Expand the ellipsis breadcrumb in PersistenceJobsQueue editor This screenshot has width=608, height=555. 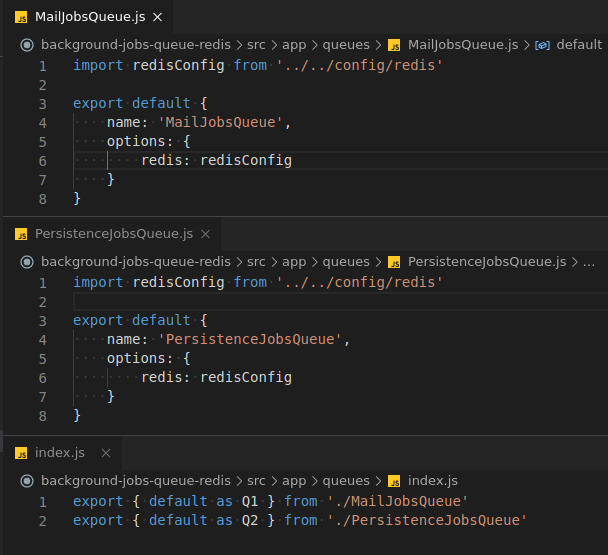589,263
